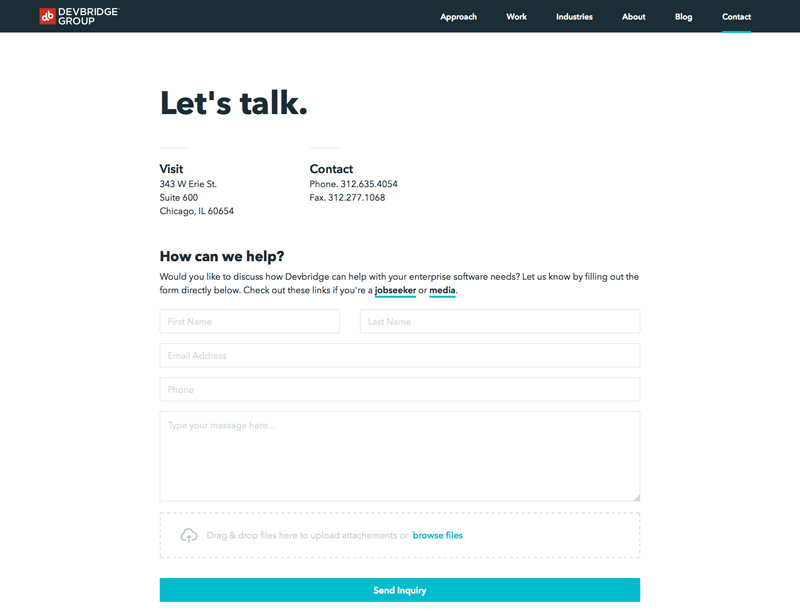Focus the Phone input field

coord(399,390)
